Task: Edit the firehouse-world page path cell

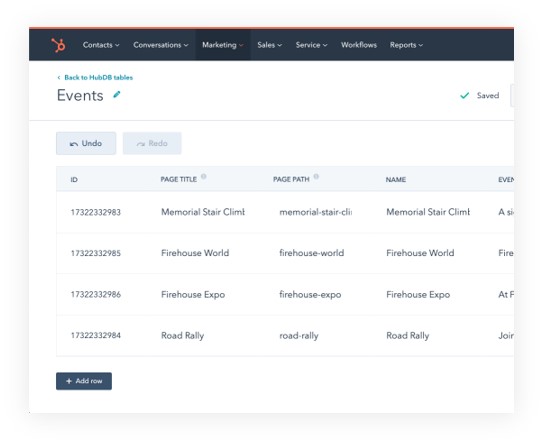Action: coord(312,253)
